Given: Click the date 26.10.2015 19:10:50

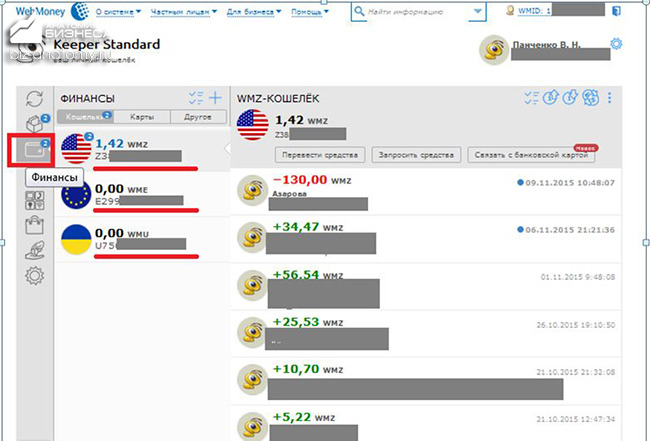Looking at the screenshot, I should (576, 325).
